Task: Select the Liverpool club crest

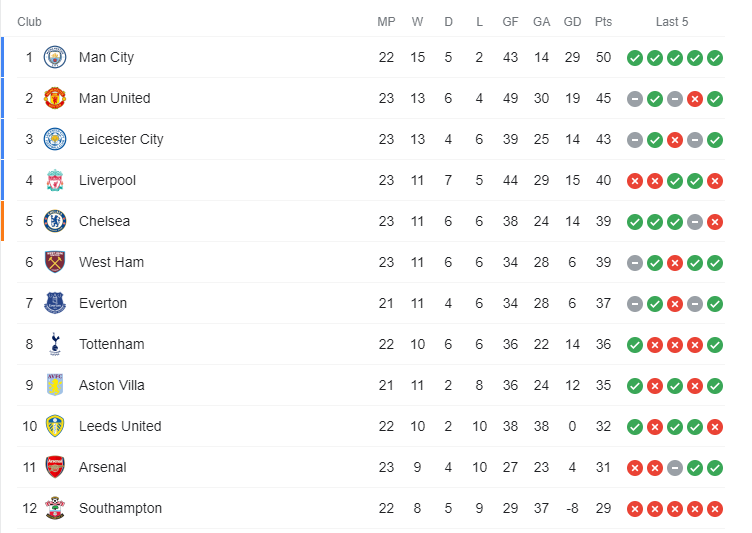Action: pos(55,180)
